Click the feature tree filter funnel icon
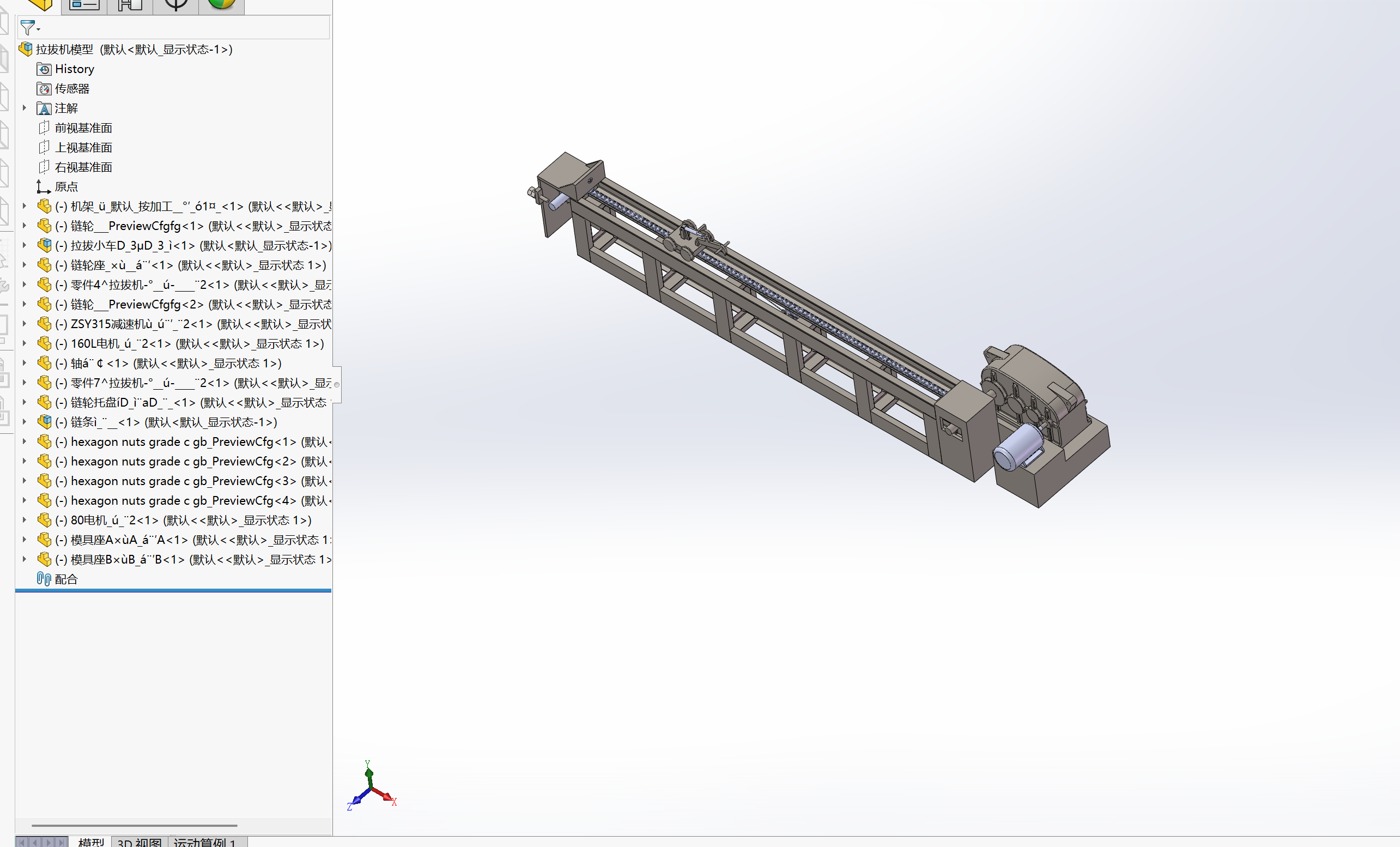Viewport: 1400px width, 847px height. click(x=27, y=27)
